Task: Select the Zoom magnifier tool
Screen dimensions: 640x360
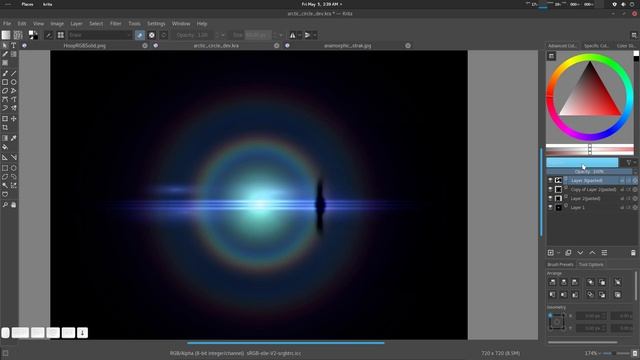Action: click(5, 205)
